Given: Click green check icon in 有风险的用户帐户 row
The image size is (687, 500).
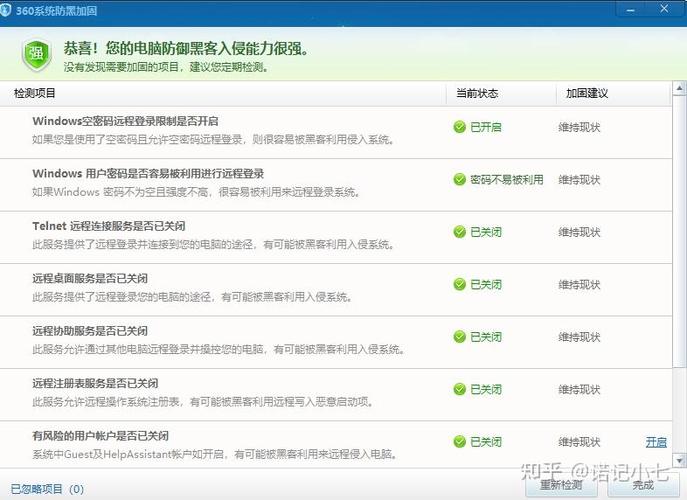Looking at the screenshot, I should pos(459,442).
